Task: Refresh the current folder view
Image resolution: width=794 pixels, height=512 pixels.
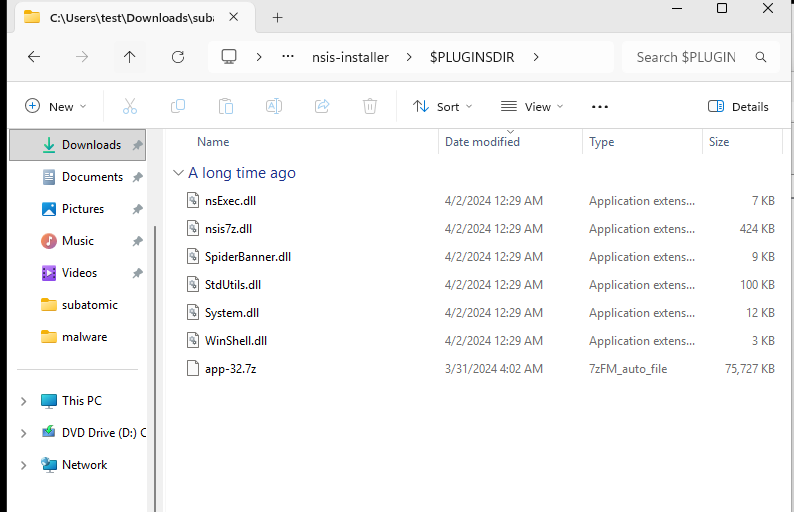Action: click(x=178, y=57)
